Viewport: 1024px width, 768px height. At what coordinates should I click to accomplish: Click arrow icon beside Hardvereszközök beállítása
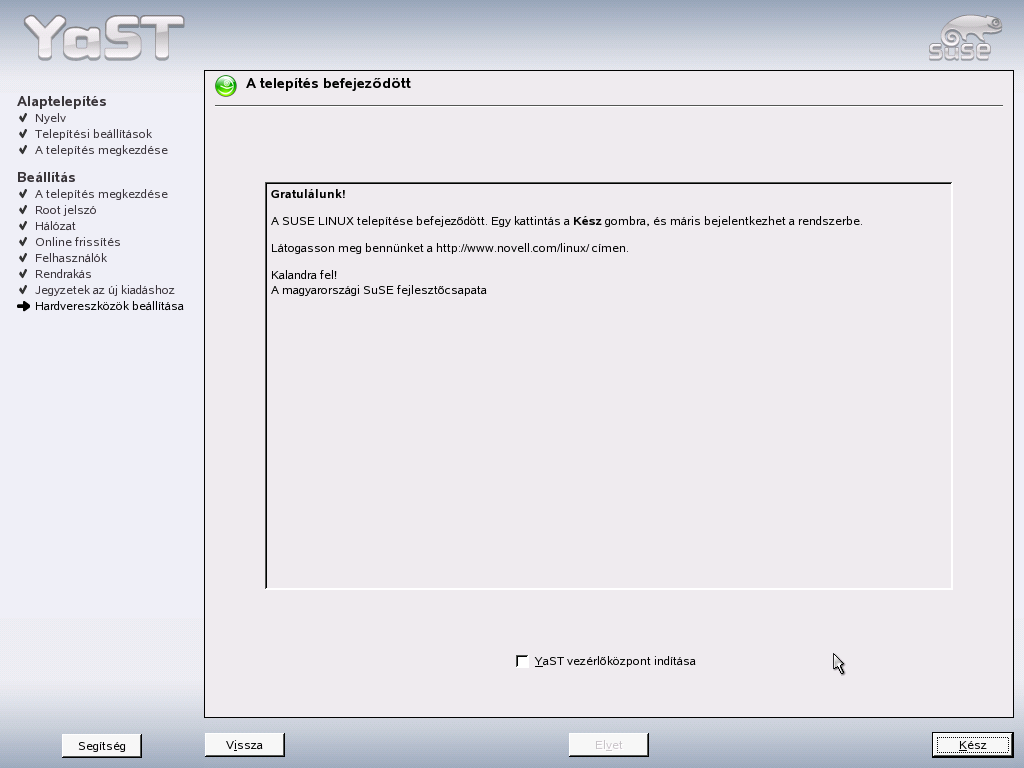tap(24, 306)
